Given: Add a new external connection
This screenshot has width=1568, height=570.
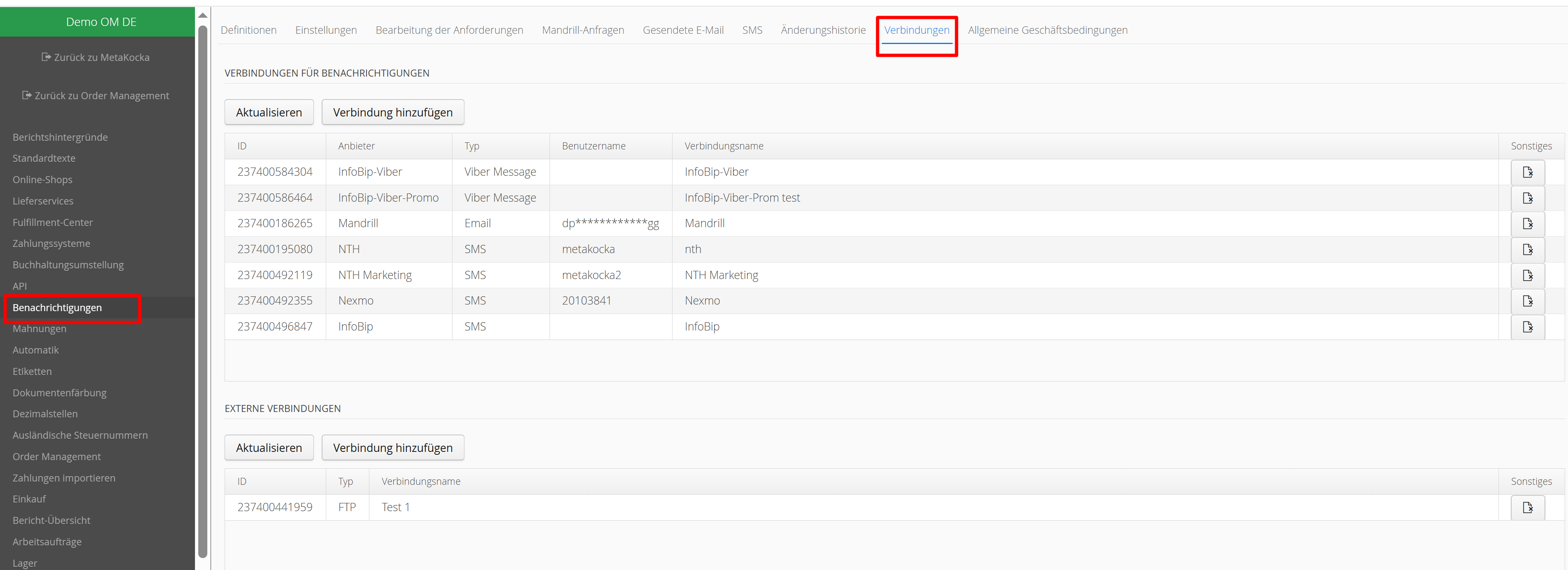Looking at the screenshot, I should [x=392, y=448].
